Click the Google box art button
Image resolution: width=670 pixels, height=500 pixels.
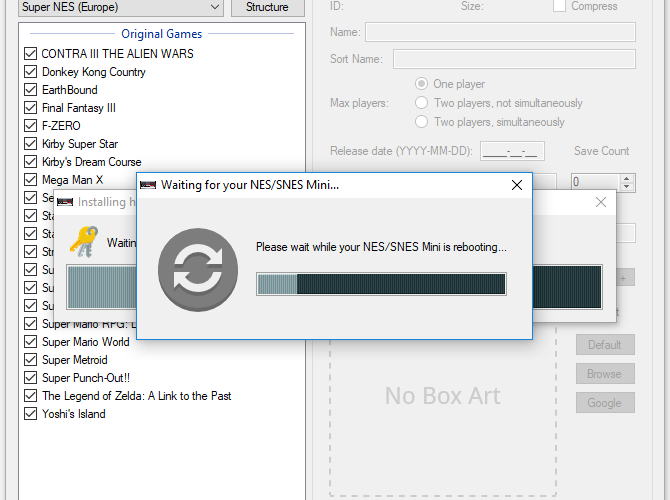[605, 403]
